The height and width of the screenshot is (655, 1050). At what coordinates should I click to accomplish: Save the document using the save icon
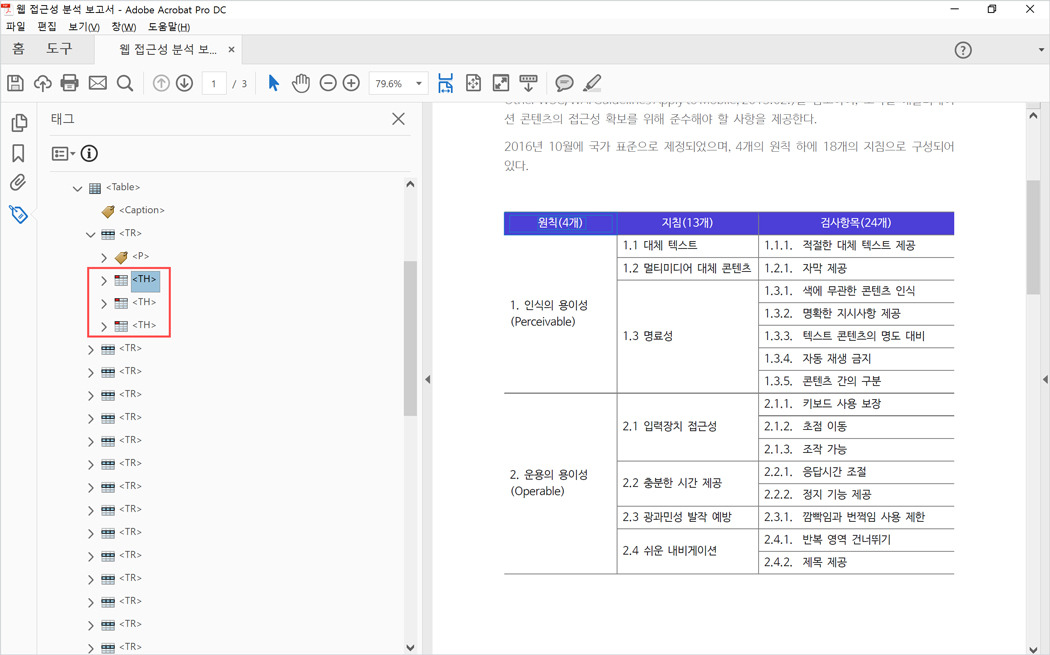pyautogui.click(x=15, y=83)
